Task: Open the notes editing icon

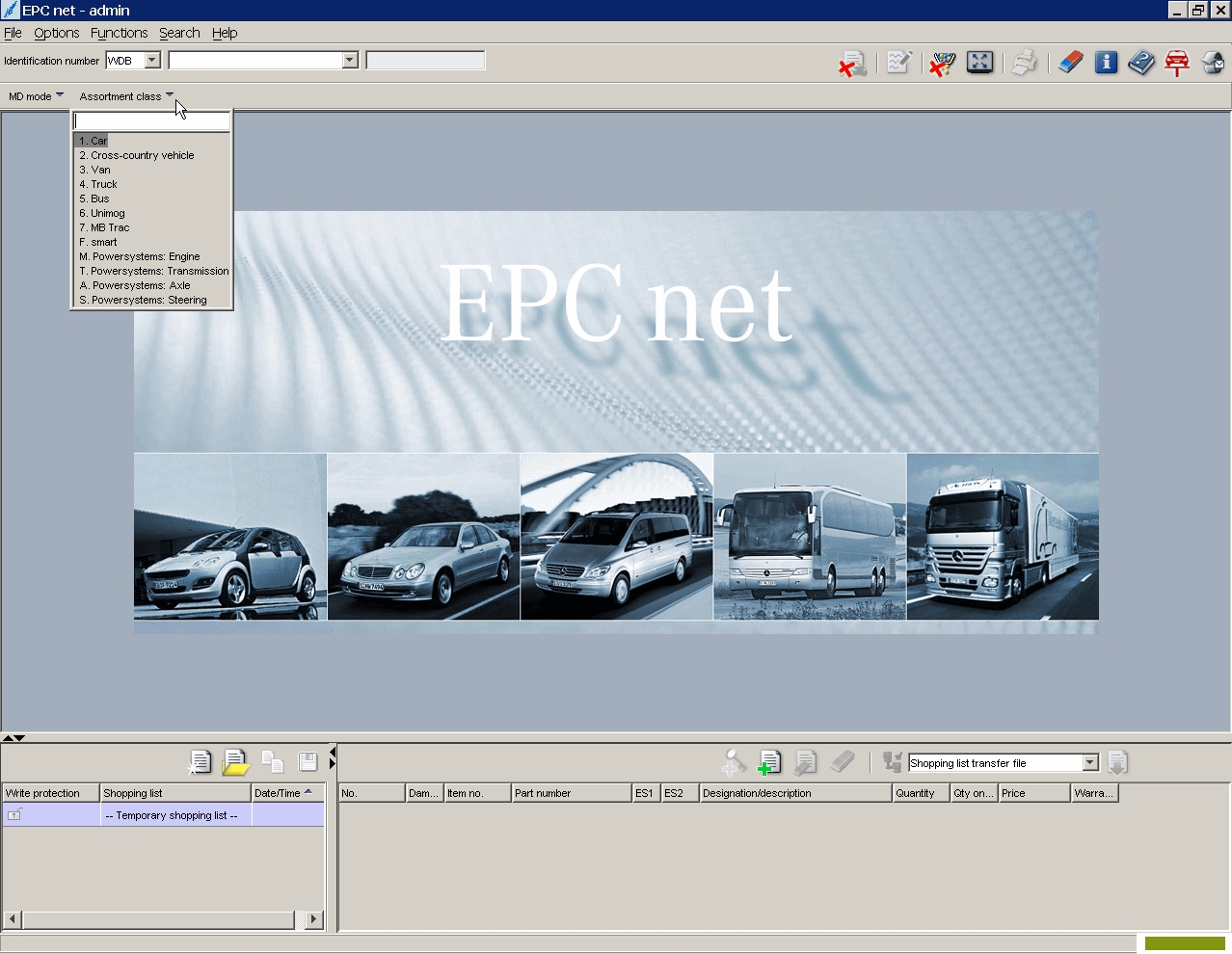Action: tap(898, 63)
